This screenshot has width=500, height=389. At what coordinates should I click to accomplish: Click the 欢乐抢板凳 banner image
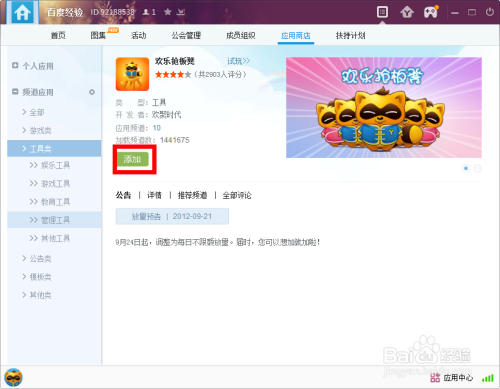[x=384, y=107]
